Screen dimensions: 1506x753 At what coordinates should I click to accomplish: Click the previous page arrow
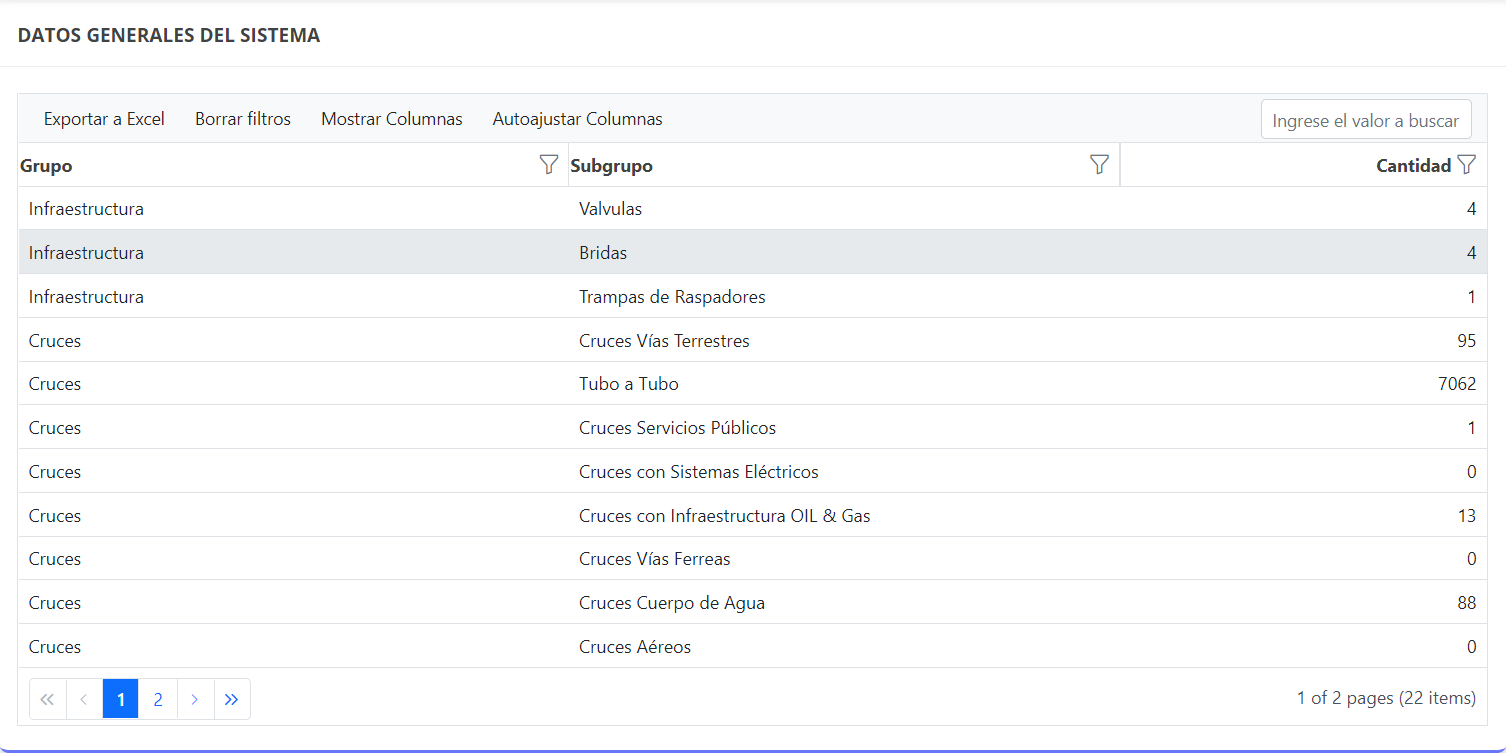(84, 699)
